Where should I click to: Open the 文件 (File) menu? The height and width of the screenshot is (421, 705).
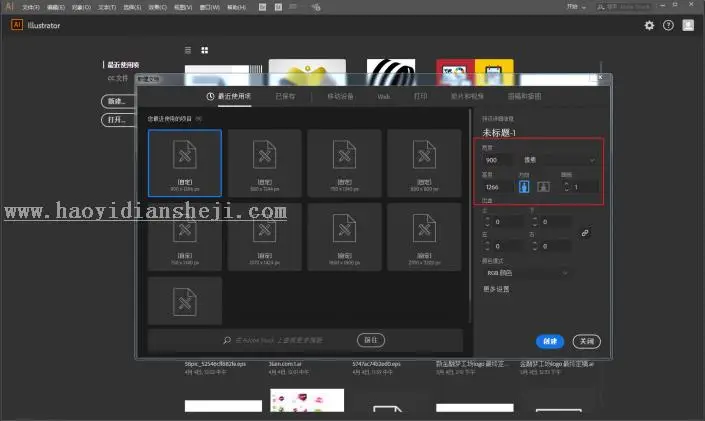(x=31, y=7)
